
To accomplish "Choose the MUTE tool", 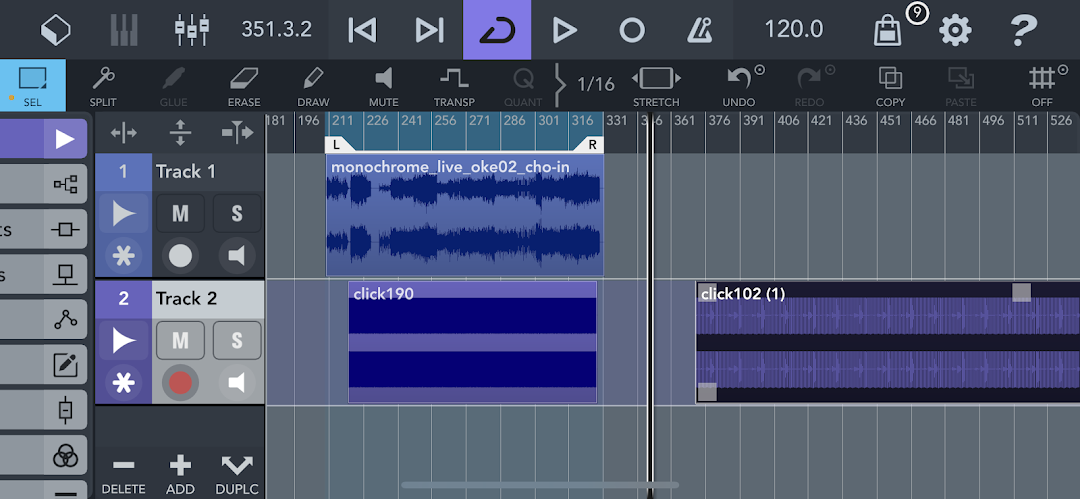I will pos(384,85).
